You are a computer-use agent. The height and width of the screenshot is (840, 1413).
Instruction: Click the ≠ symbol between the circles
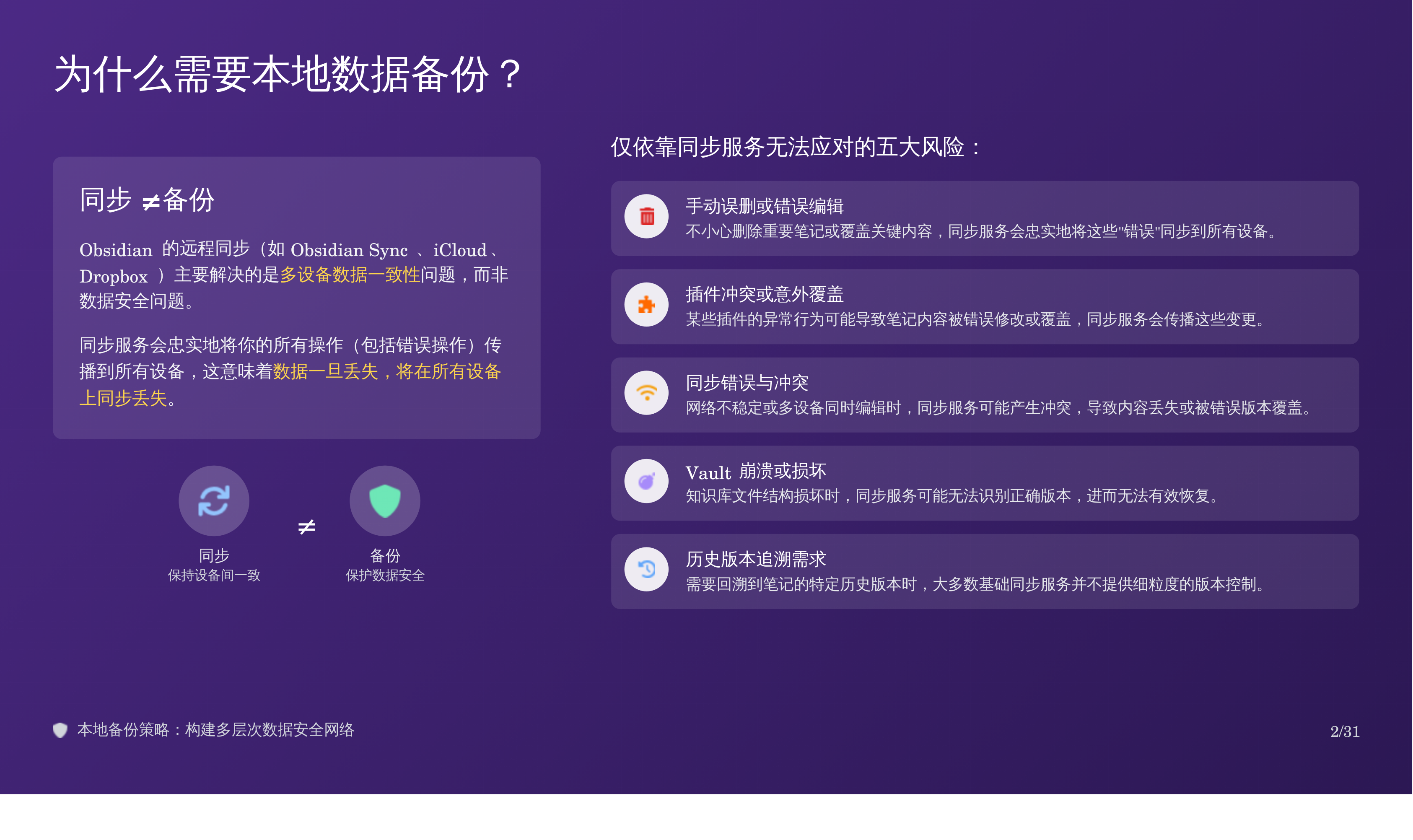[307, 527]
